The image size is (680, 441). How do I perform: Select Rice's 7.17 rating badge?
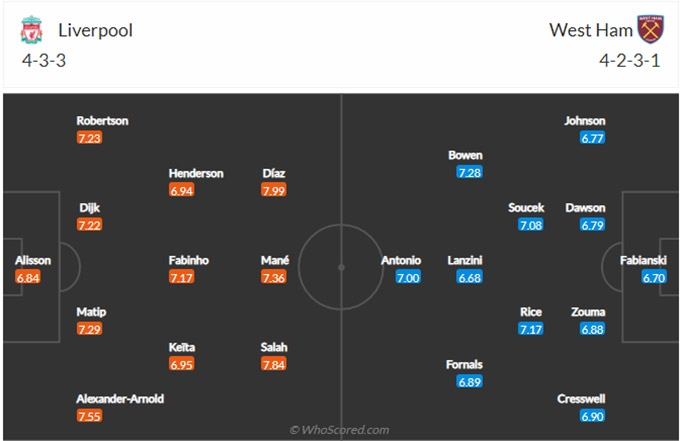coord(531,329)
